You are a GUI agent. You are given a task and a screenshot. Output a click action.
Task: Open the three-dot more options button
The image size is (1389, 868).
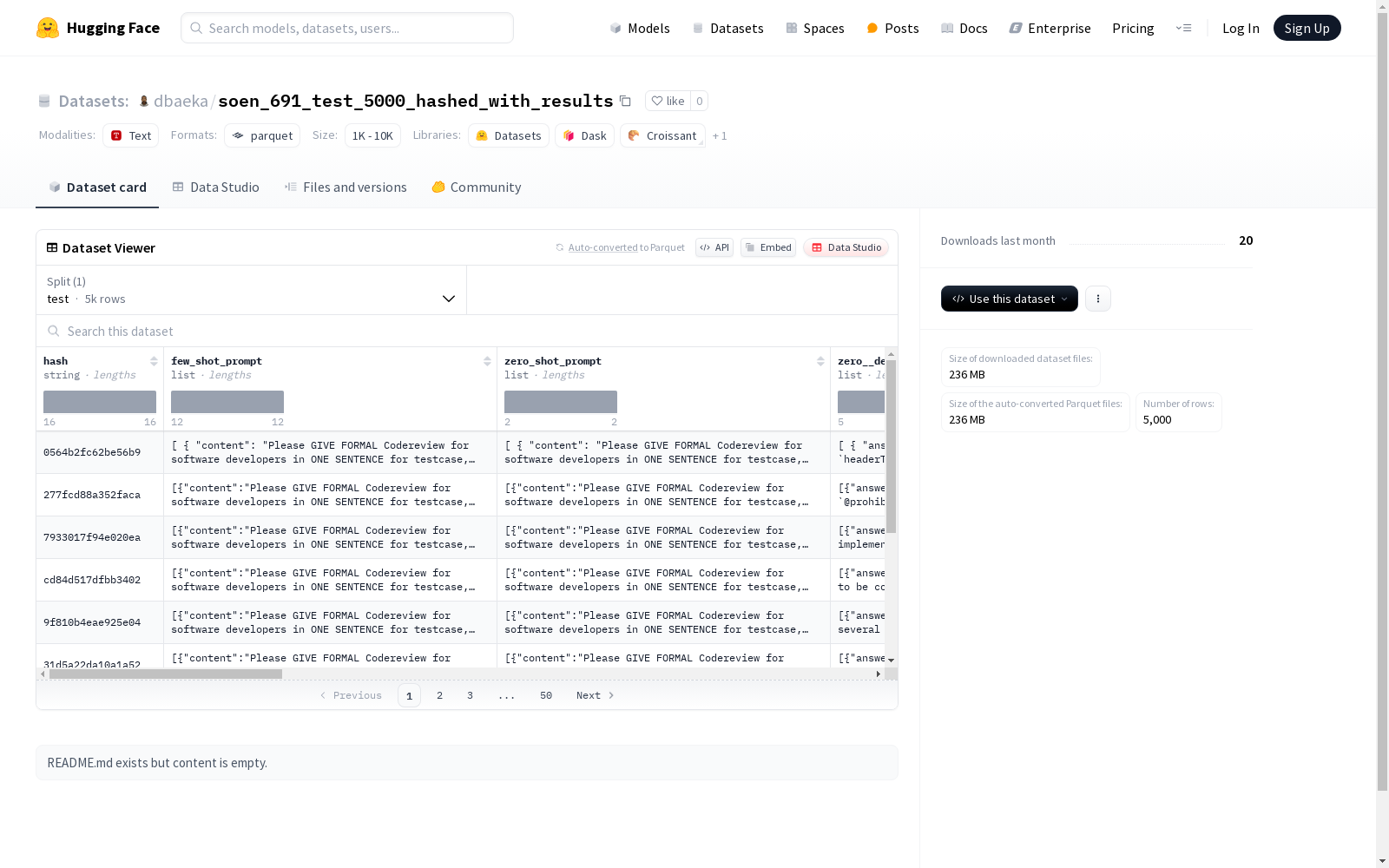pyautogui.click(x=1098, y=299)
